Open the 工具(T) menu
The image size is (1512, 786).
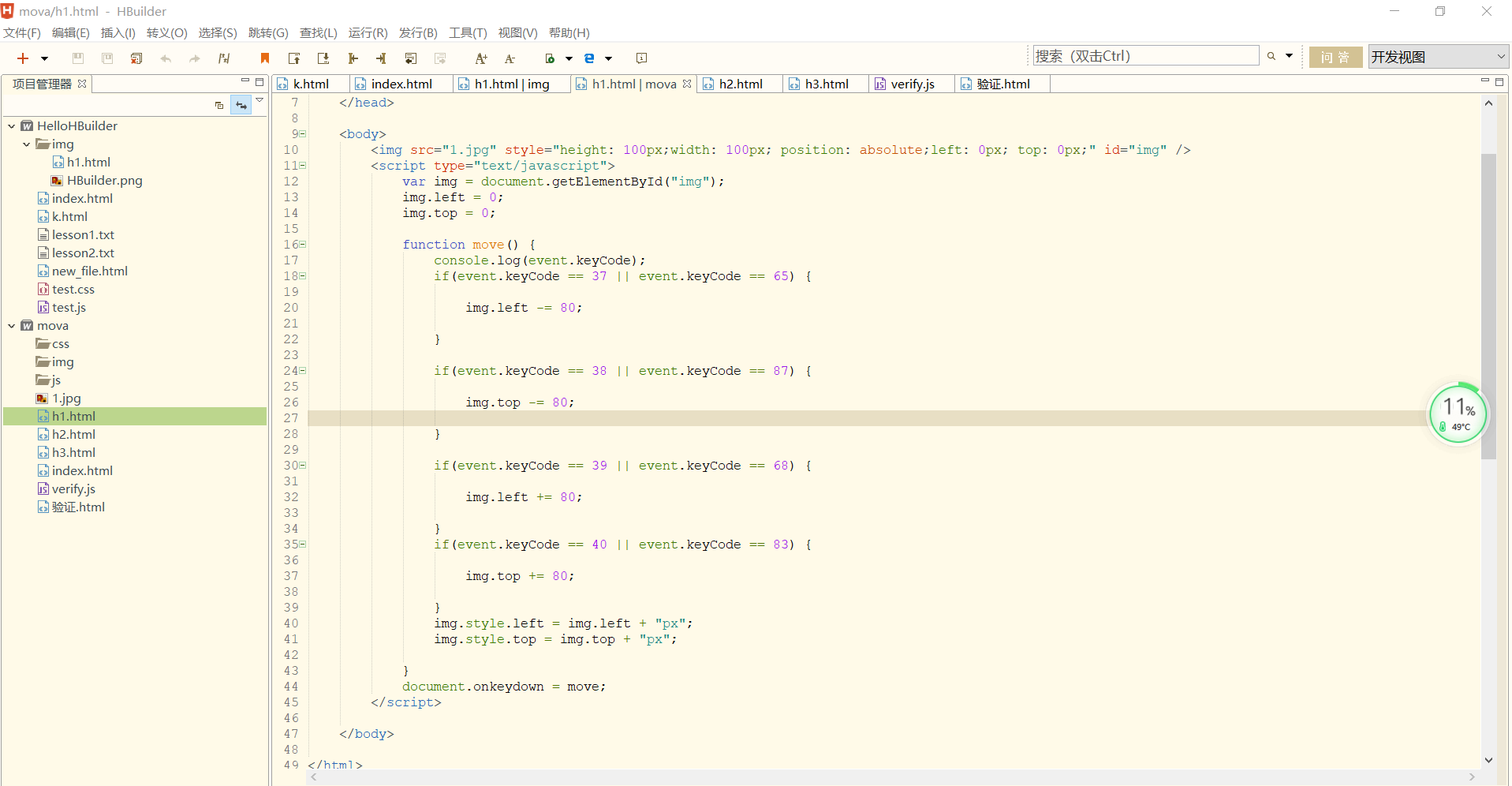(x=467, y=32)
